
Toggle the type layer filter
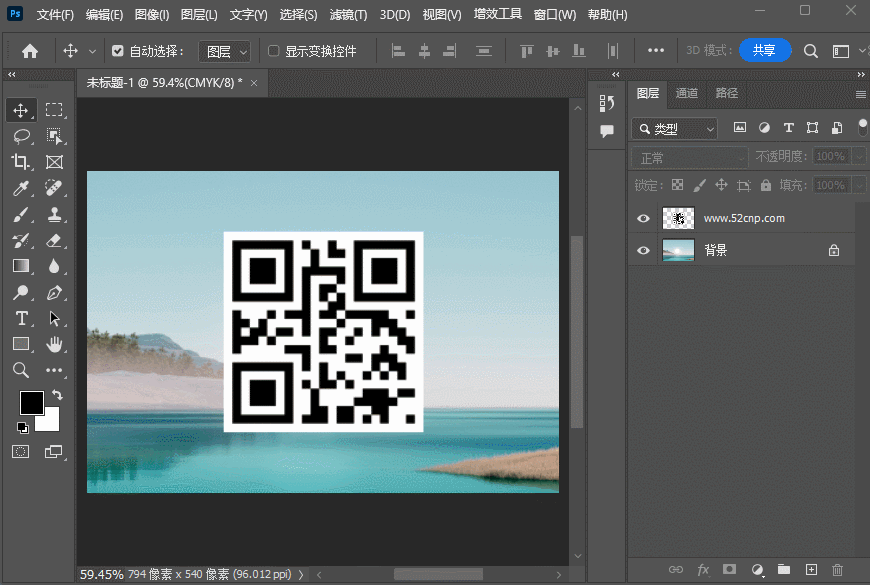point(788,128)
